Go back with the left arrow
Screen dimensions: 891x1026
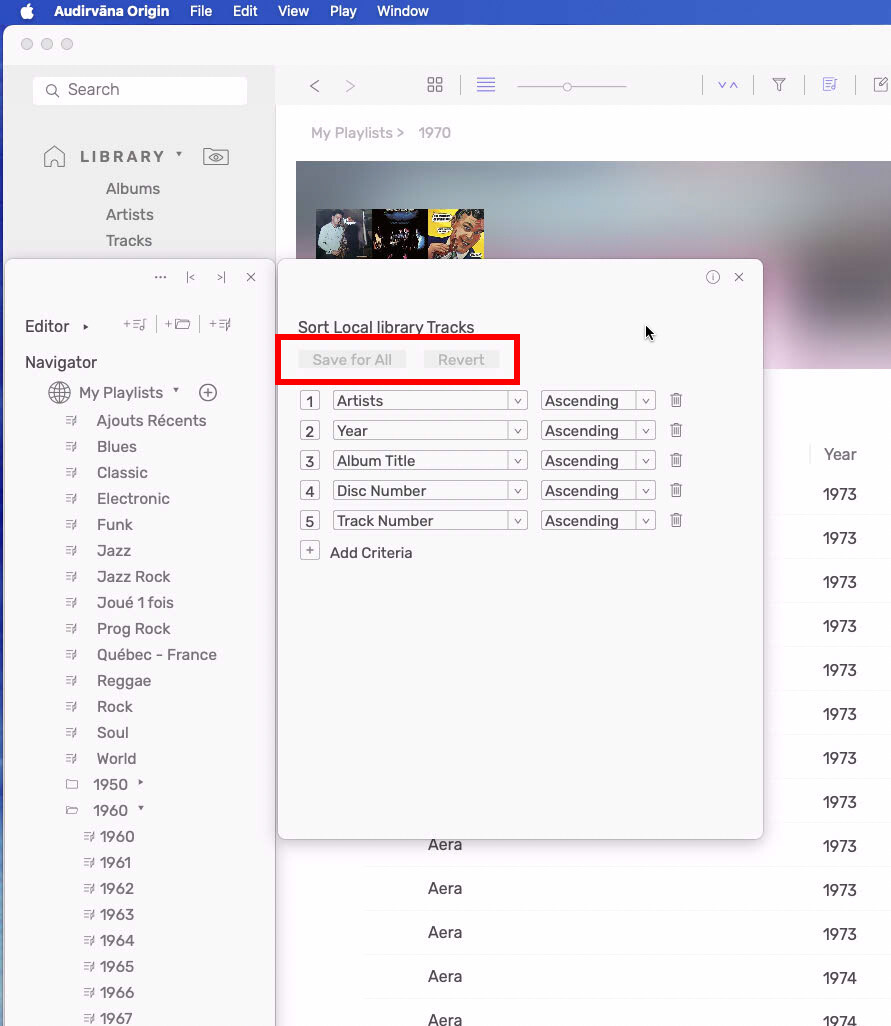pyautogui.click(x=315, y=87)
